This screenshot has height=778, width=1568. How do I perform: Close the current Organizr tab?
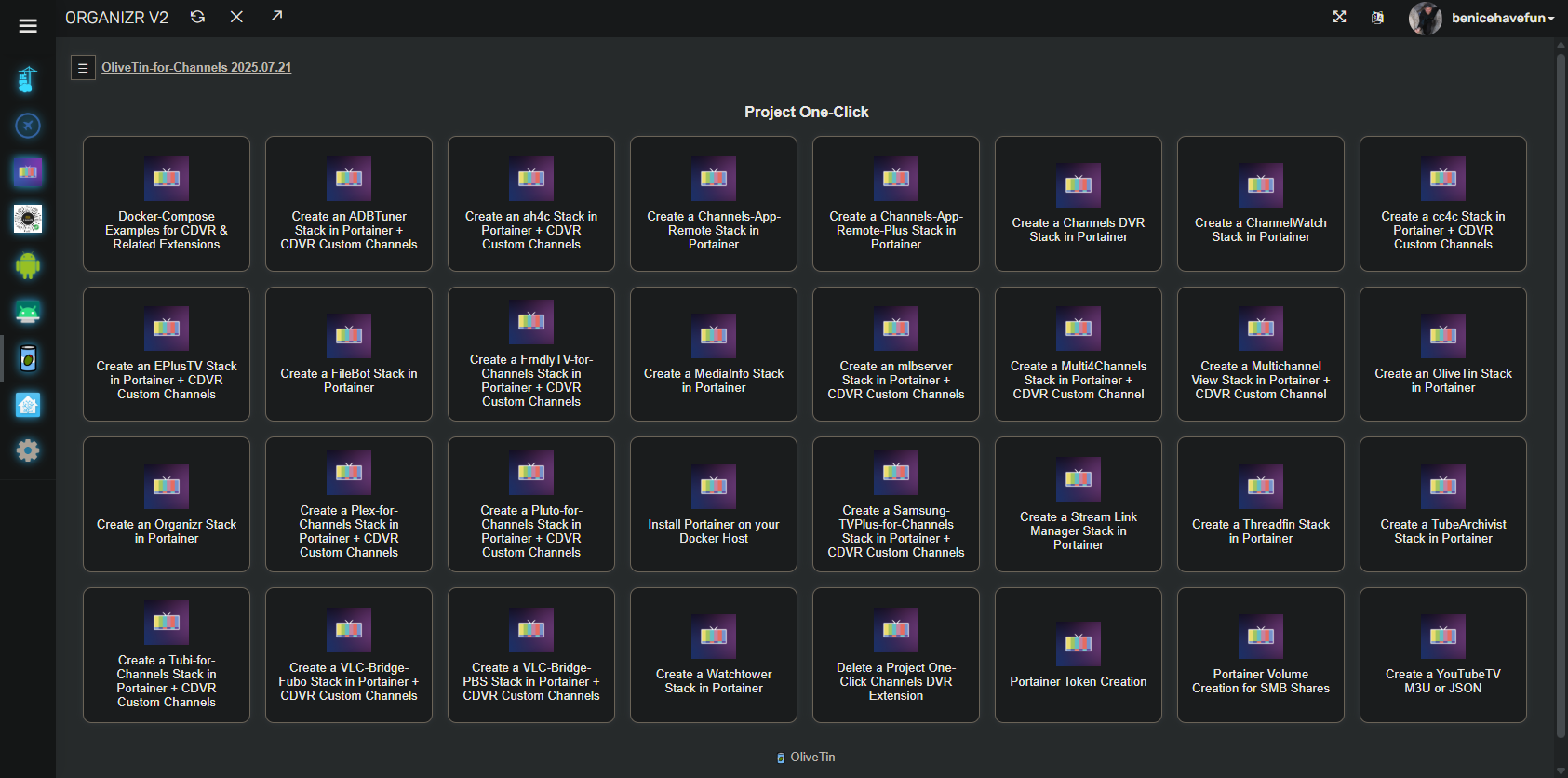pos(236,17)
